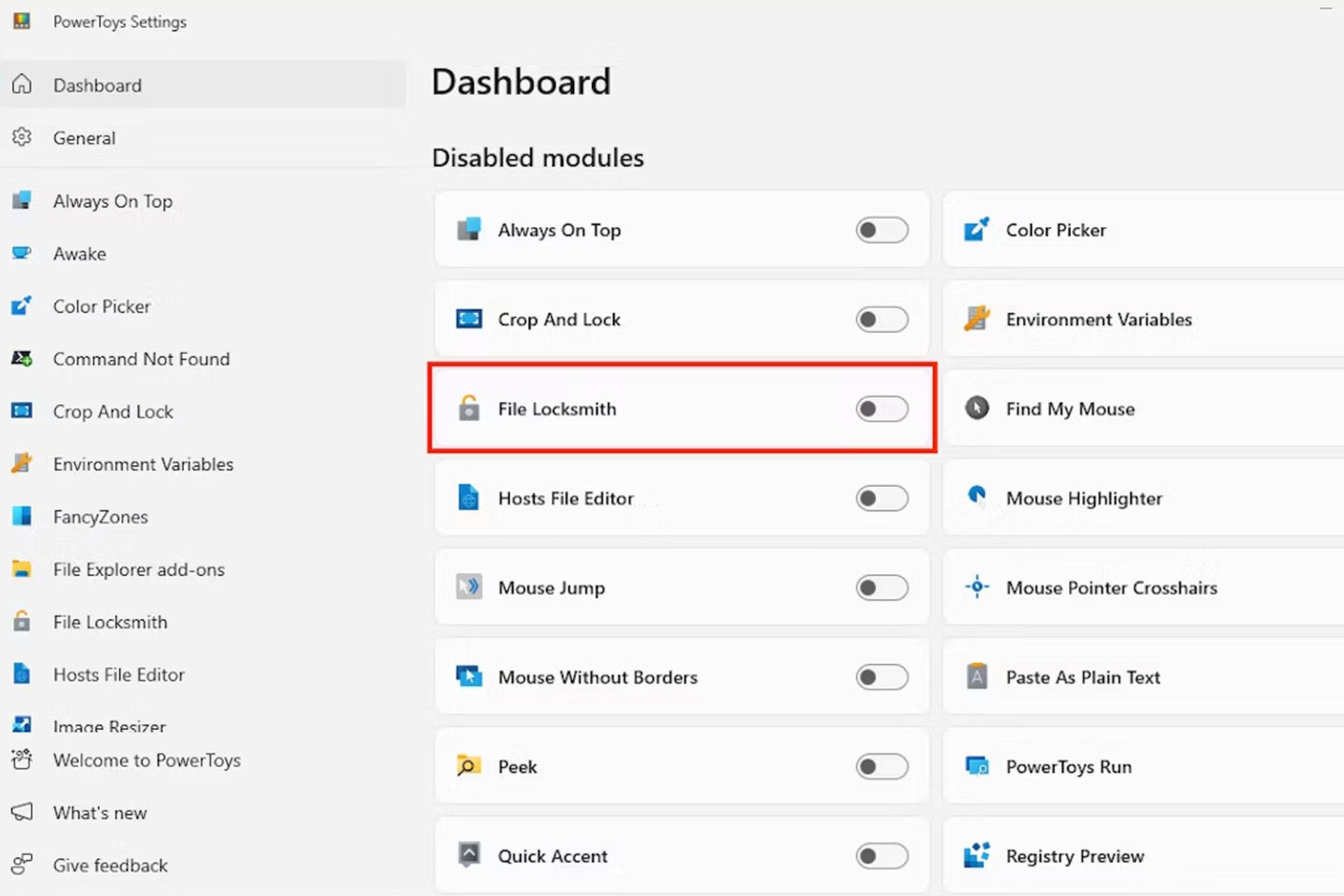Open Welcome to PowerToys
Screen dimensions: 1344x896
coord(146,760)
